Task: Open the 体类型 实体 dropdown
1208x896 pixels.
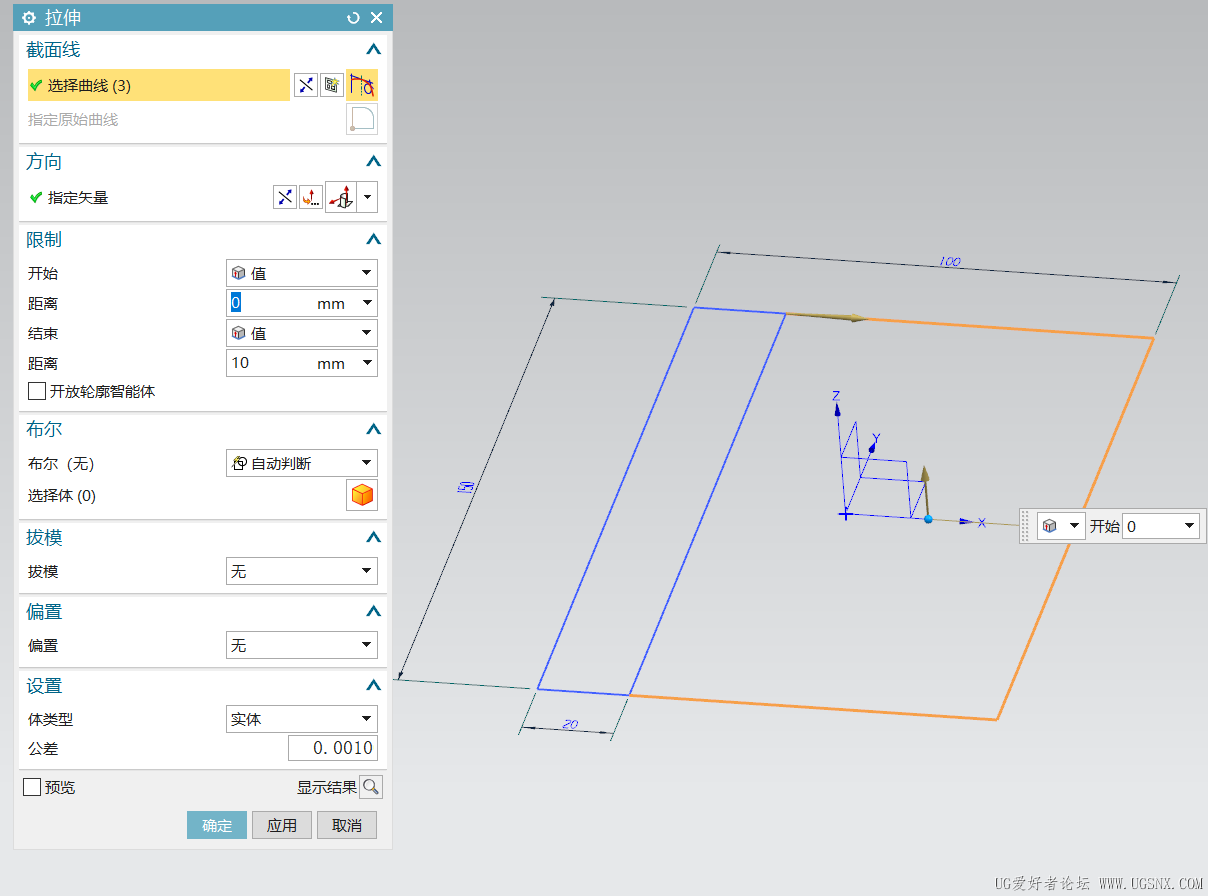Action: [x=302, y=719]
